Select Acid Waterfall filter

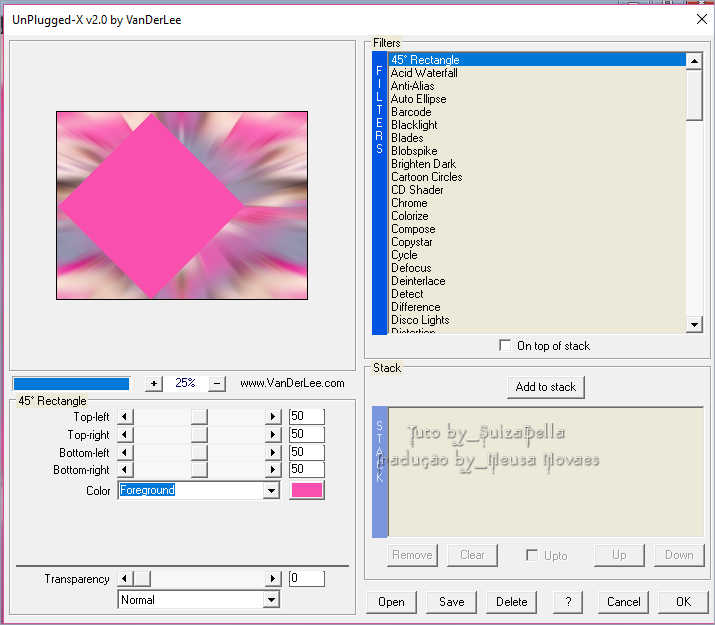coord(537,73)
